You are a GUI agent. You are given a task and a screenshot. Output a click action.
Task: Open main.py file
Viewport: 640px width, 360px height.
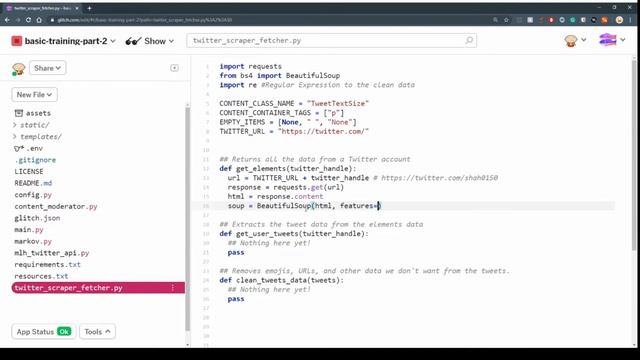(29, 229)
